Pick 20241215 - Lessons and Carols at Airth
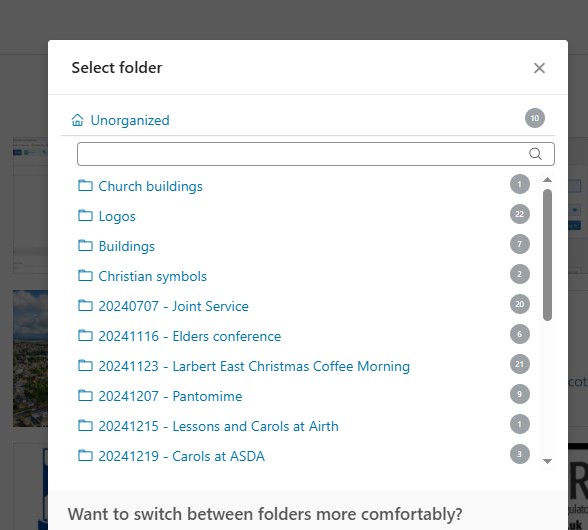588x530 pixels. (x=218, y=426)
